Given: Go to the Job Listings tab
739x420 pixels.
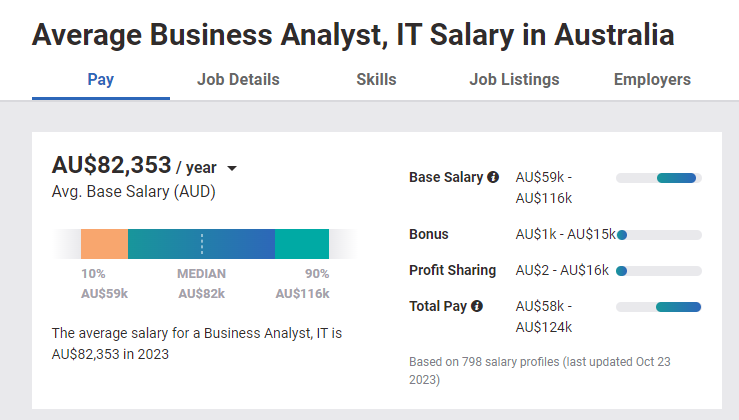Looking at the screenshot, I should point(514,79).
